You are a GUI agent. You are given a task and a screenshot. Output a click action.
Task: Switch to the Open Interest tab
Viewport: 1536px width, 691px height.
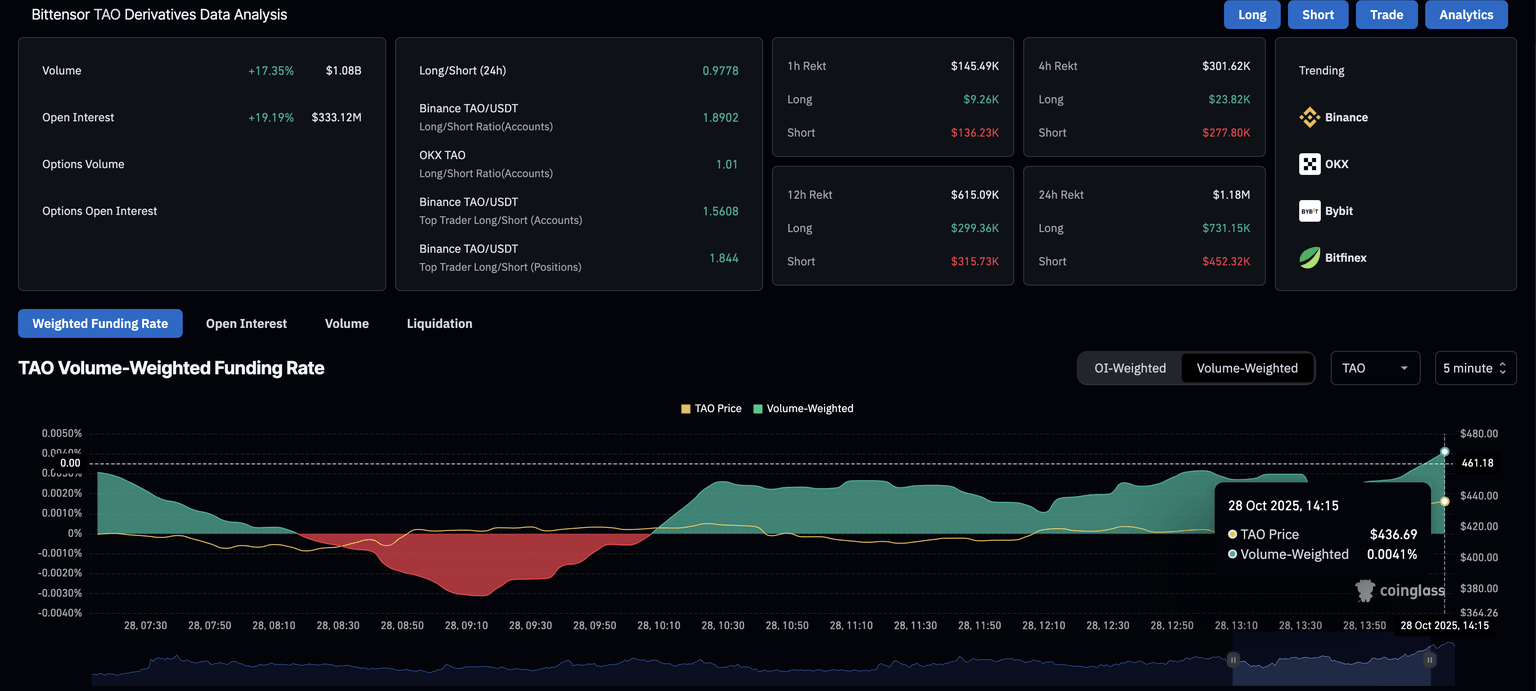246,324
